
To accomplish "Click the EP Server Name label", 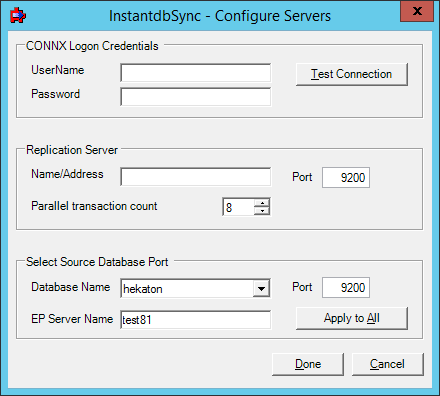I will 72,319.
